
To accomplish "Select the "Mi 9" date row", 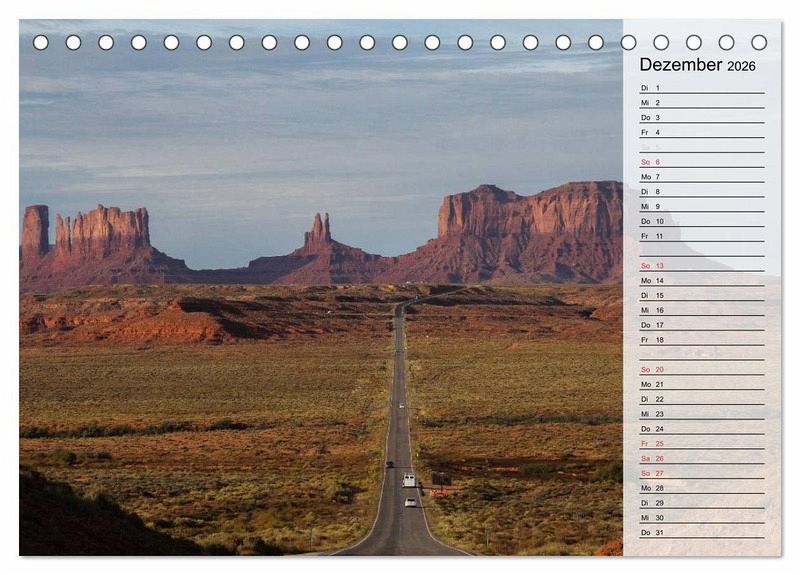I will pyautogui.click(x=702, y=206).
